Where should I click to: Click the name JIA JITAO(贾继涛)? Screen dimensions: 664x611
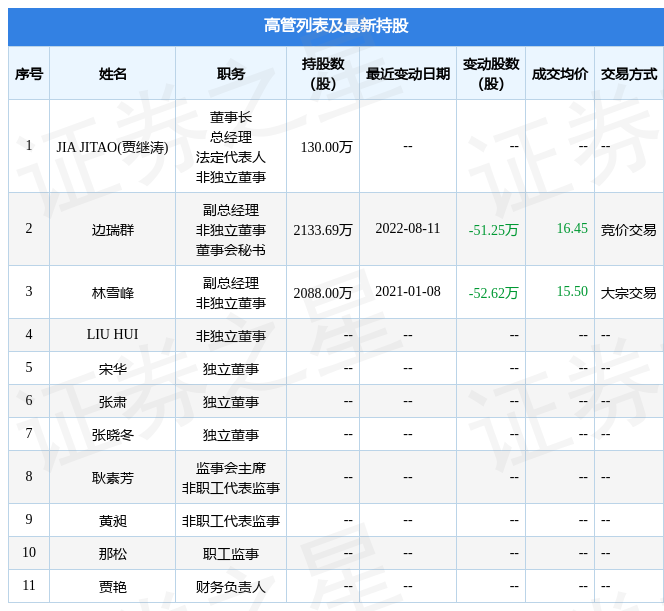click(113, 147)
